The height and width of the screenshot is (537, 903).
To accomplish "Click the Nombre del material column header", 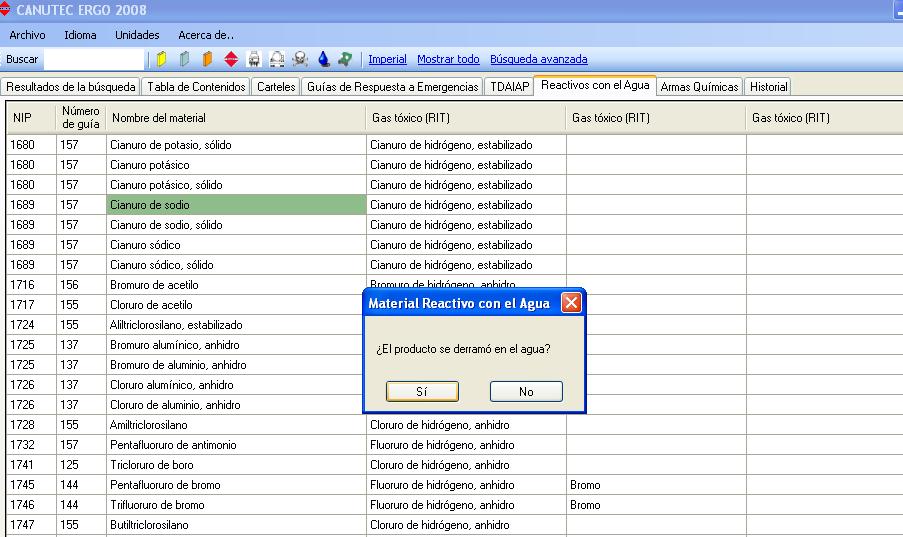I will click(236, 118).
